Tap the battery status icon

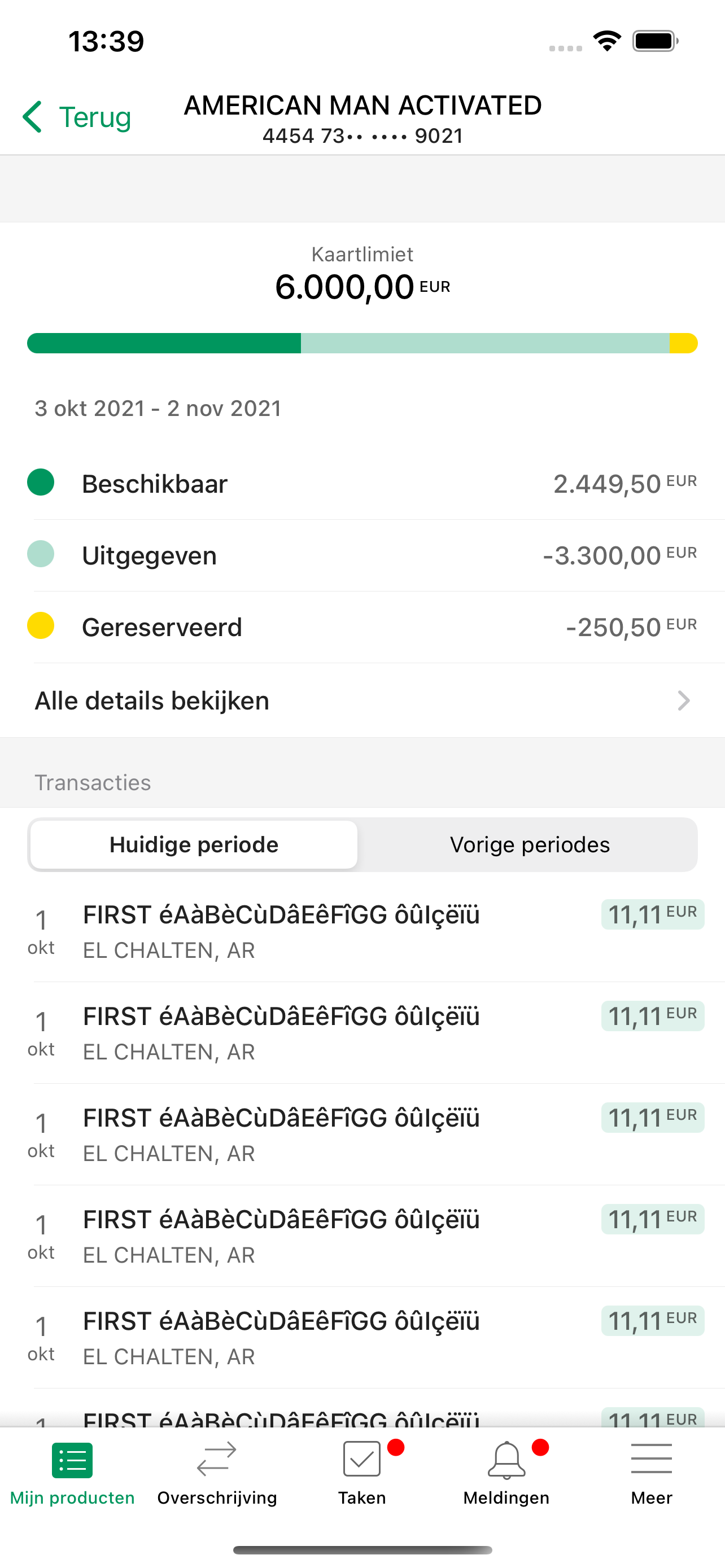pos(655,41)
